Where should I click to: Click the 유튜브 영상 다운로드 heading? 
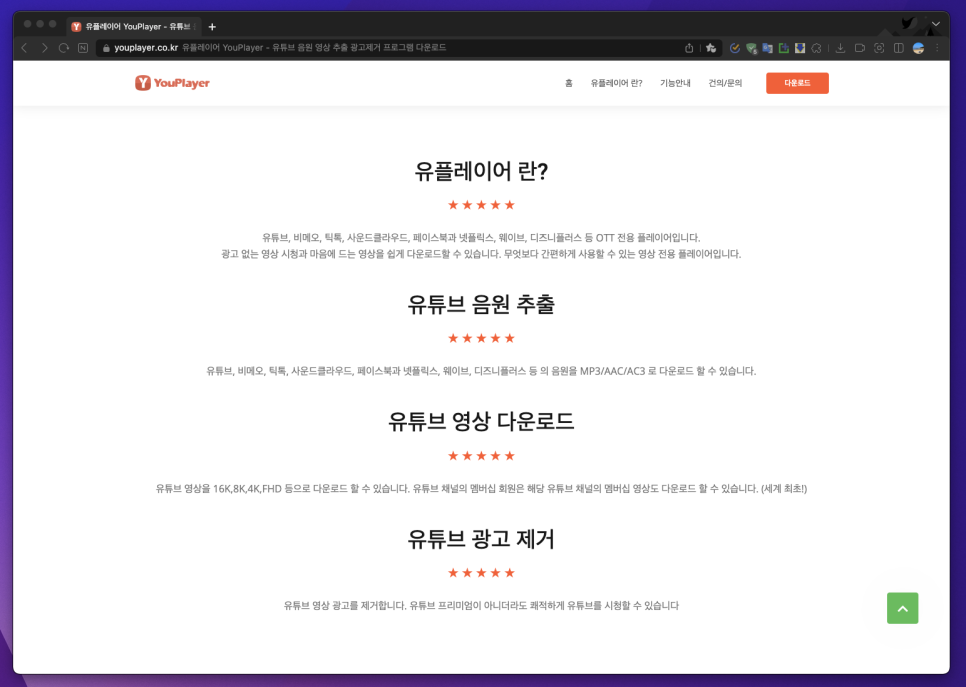point(481,421)
